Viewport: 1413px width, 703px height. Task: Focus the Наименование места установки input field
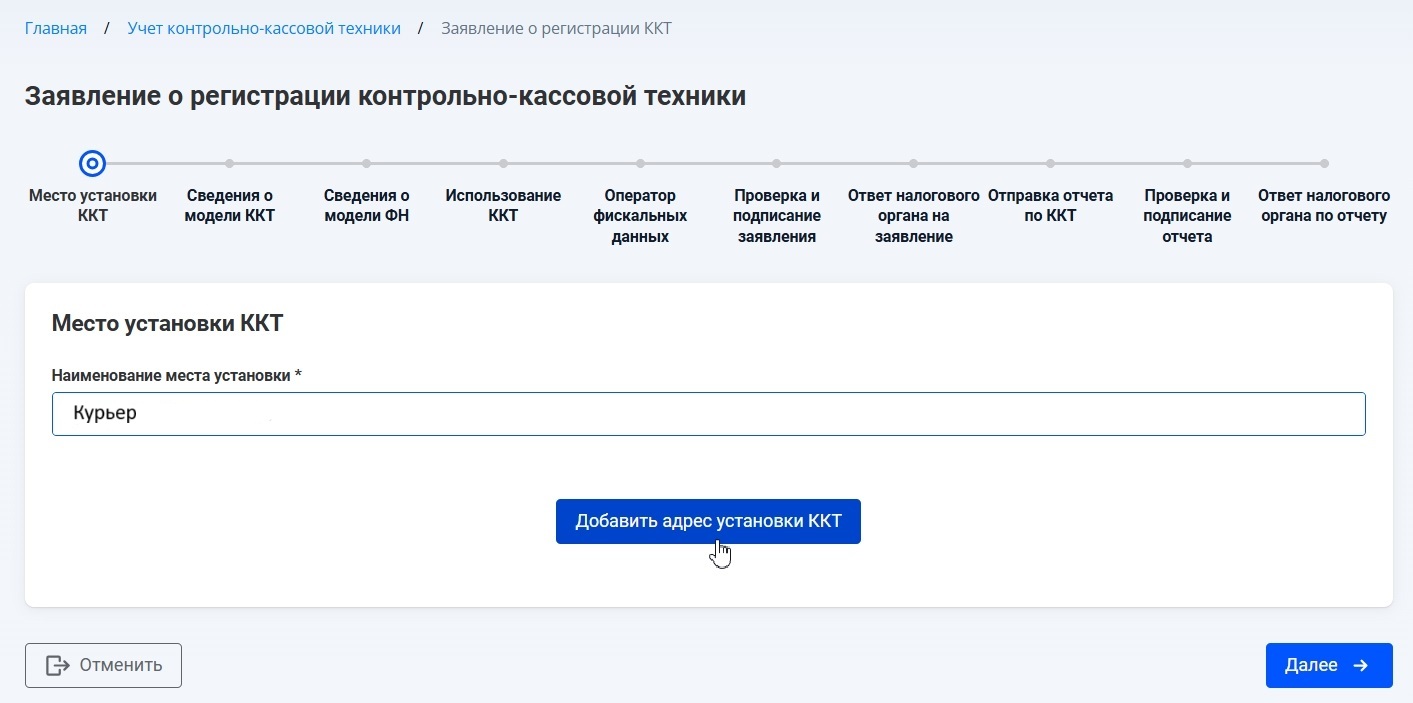tap(708, 414)
